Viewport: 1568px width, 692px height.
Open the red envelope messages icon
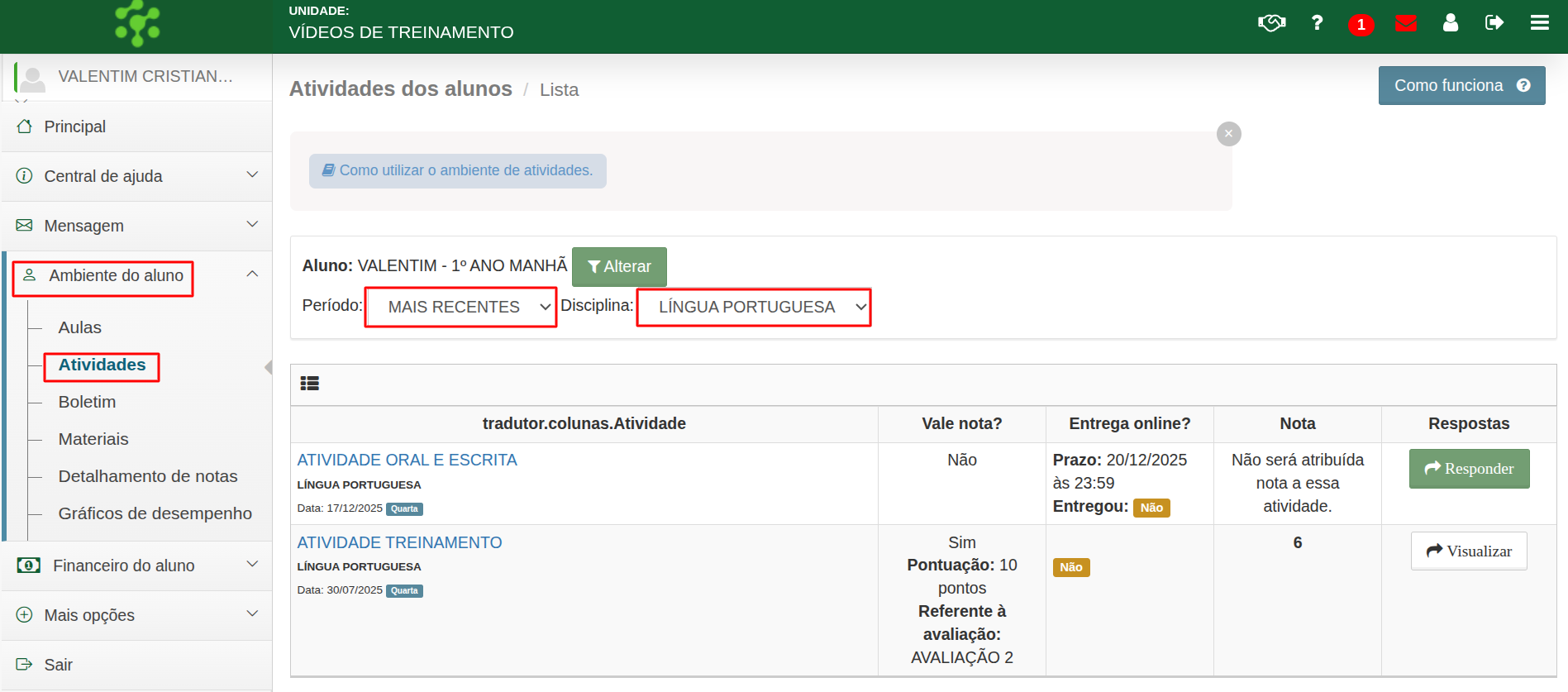coord(1405,22)
